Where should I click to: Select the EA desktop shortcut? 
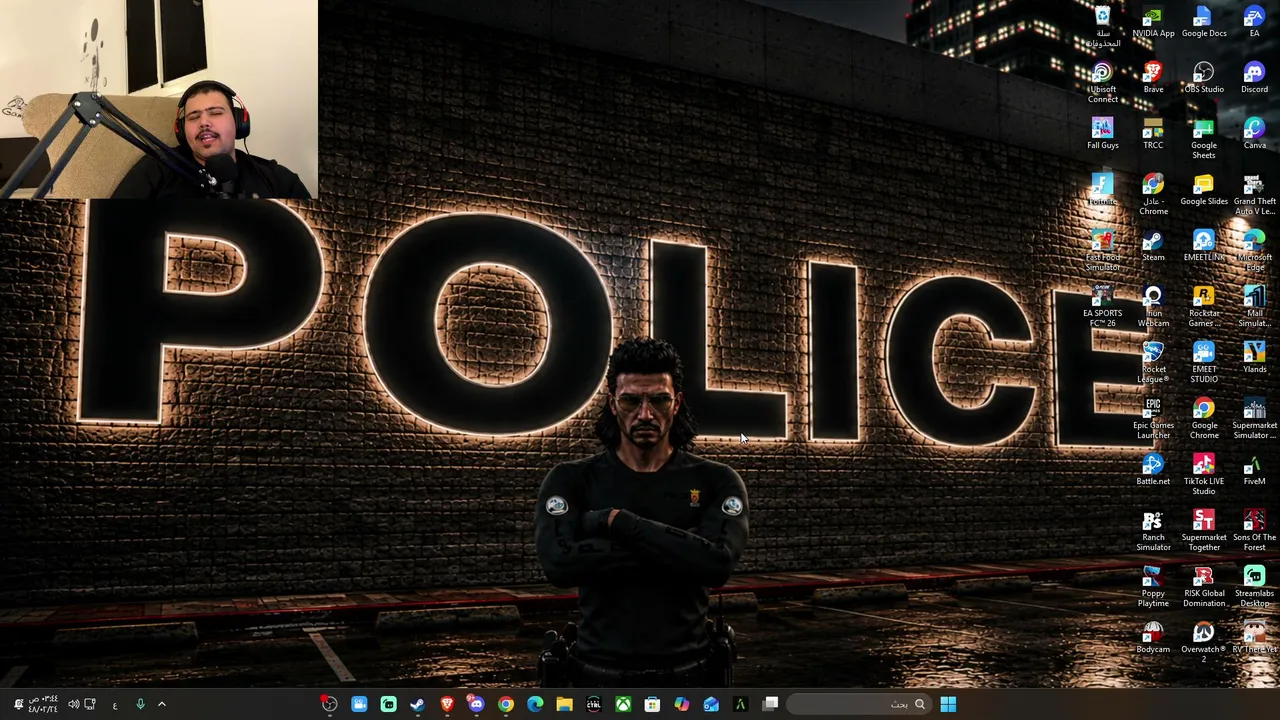1254,23
